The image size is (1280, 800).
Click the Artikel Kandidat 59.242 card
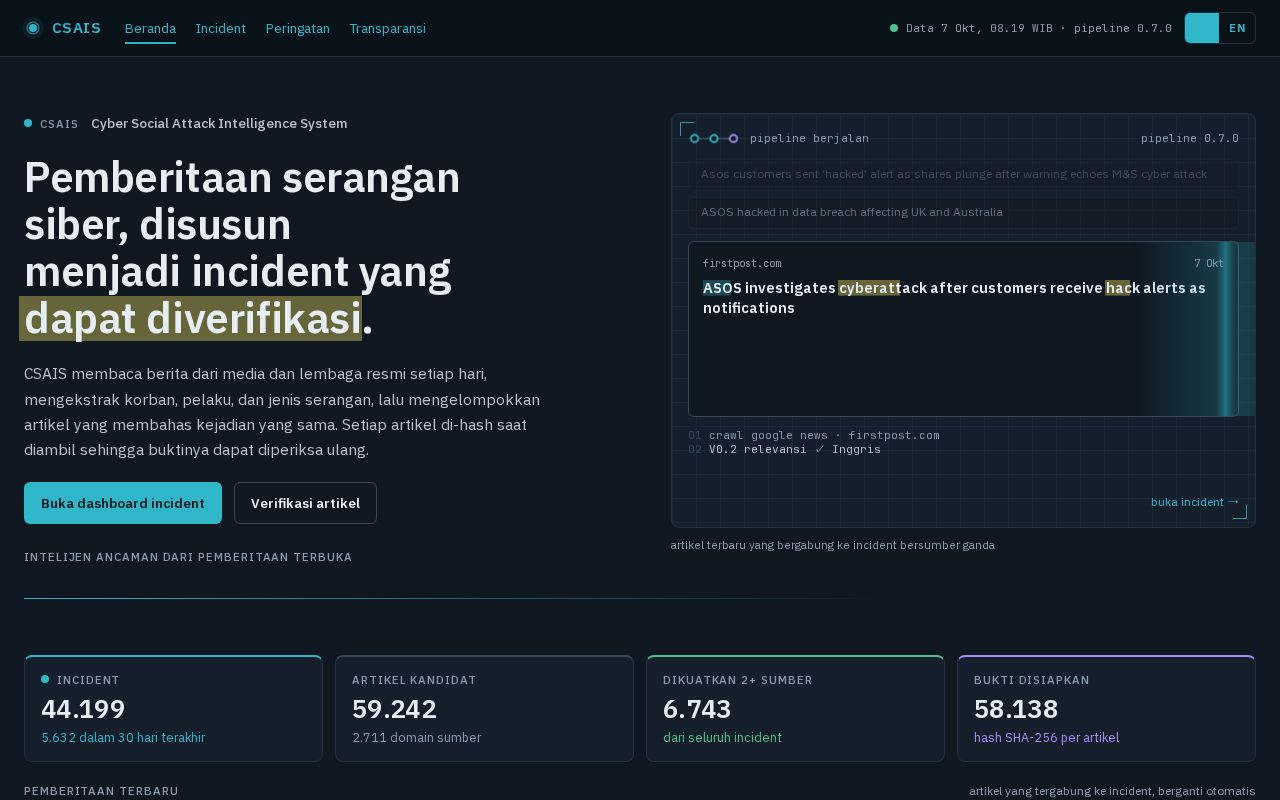[x=484, y=708]
